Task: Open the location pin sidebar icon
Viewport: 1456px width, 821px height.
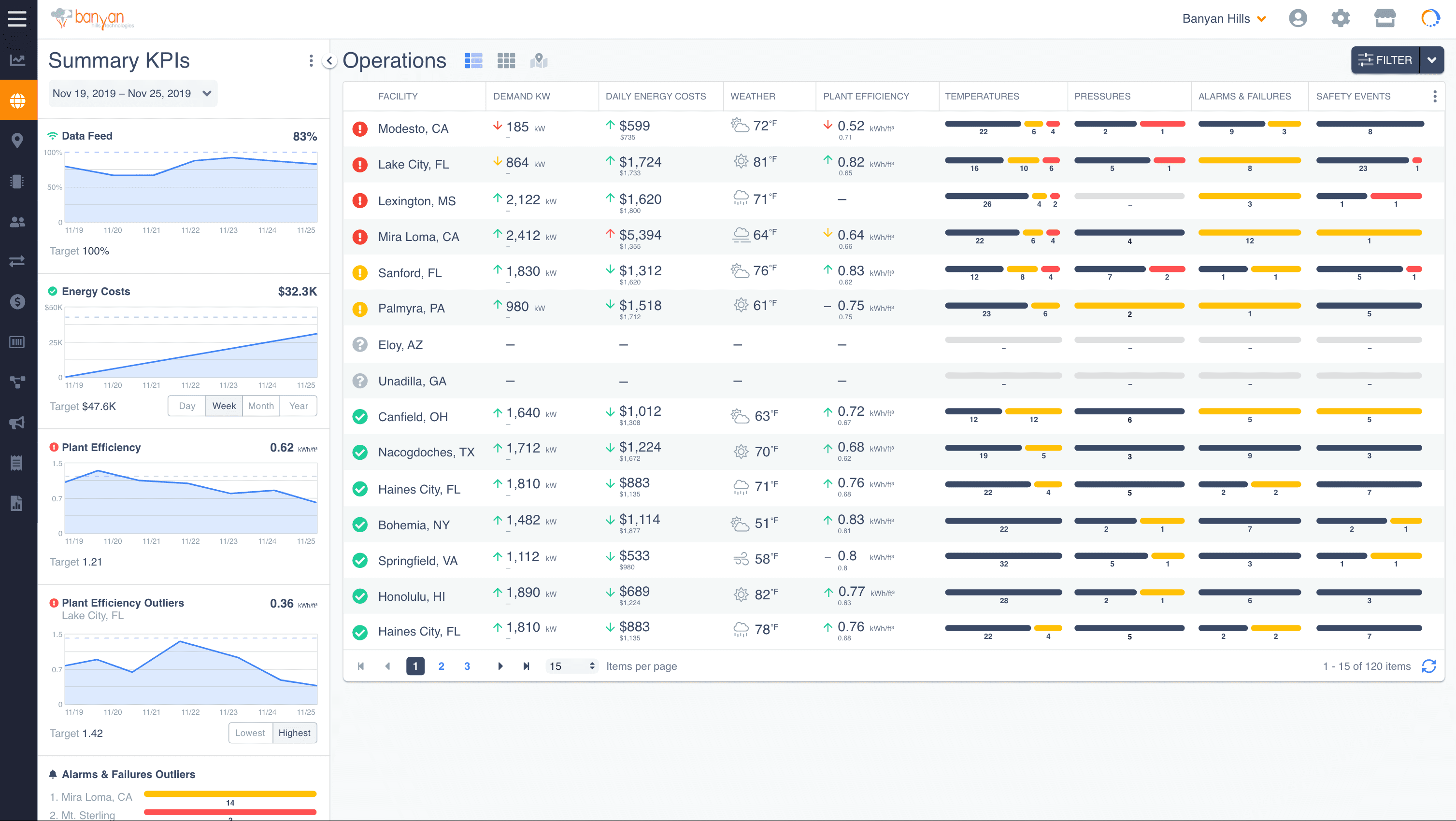Action: tap(17, 141)
